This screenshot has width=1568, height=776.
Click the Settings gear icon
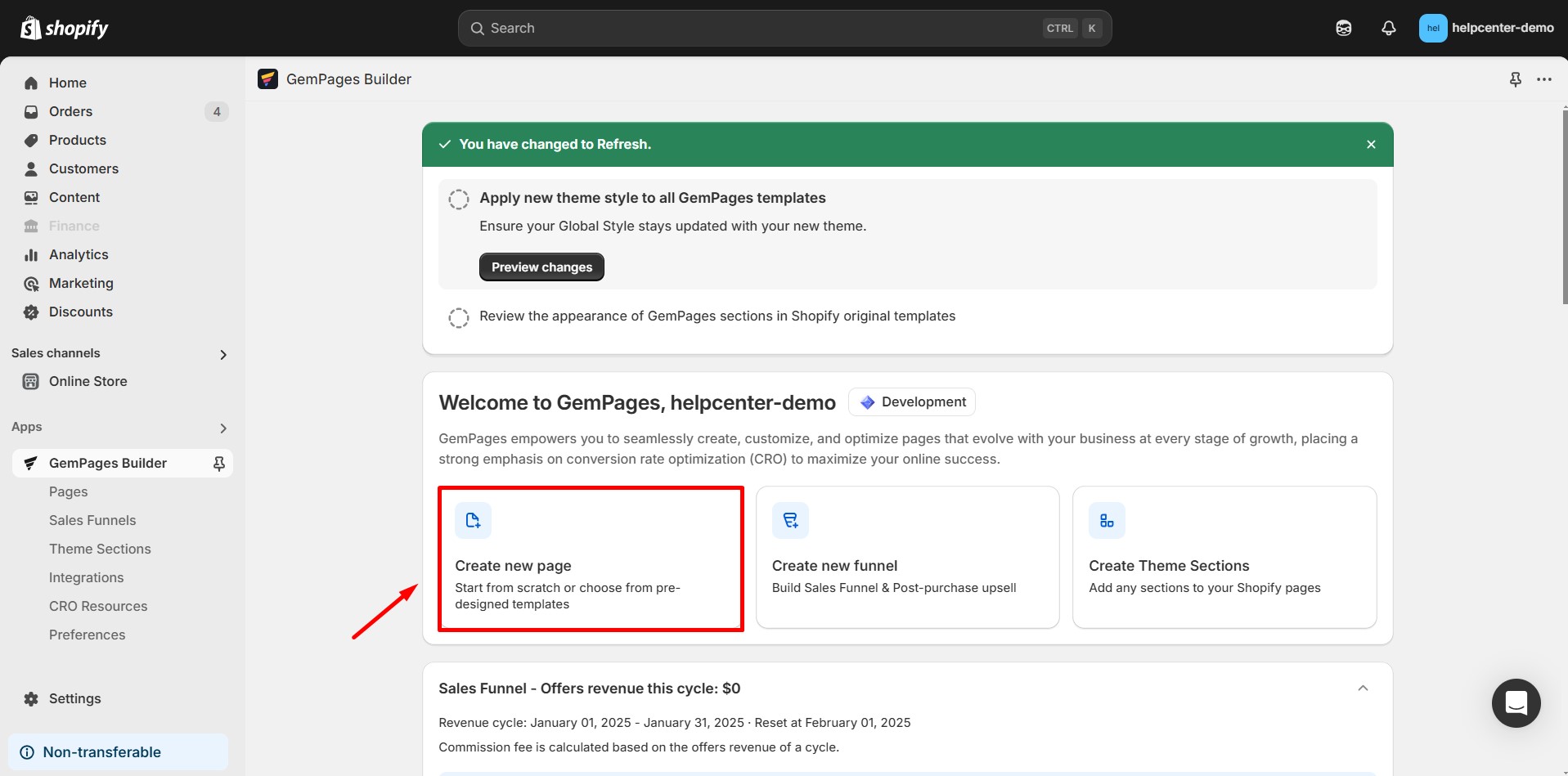(30, 698)
